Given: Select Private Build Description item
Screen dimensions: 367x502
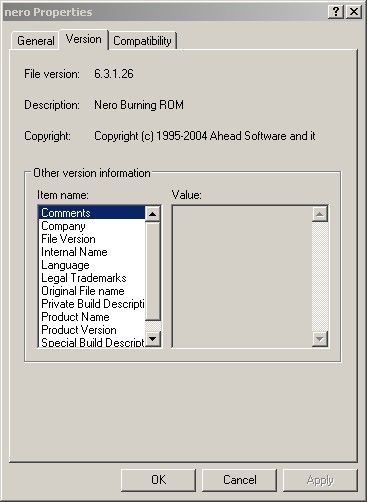Looking at the screenshot, I should click(92, 304).
